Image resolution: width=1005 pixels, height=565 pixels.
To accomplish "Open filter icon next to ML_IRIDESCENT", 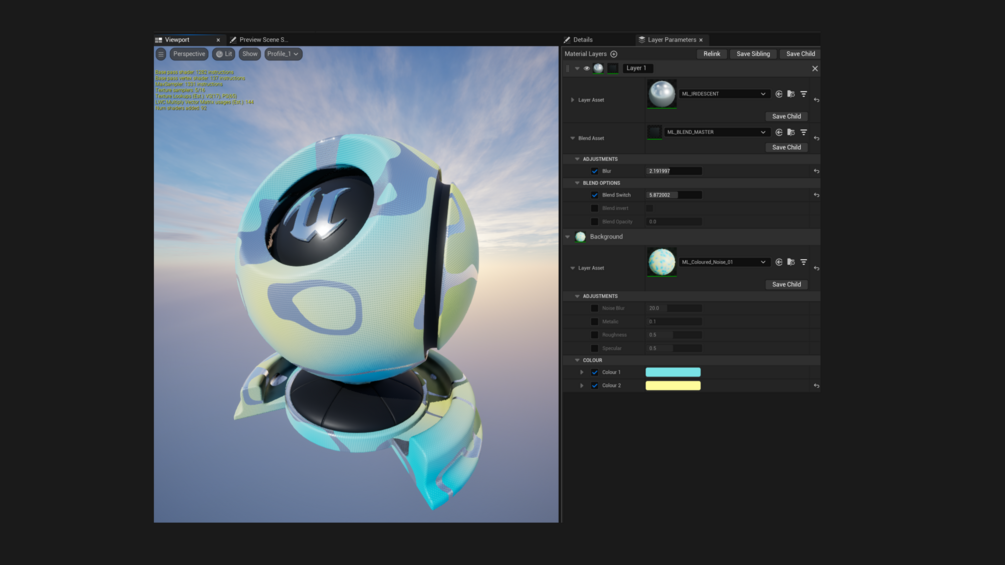I will point(803,94).
